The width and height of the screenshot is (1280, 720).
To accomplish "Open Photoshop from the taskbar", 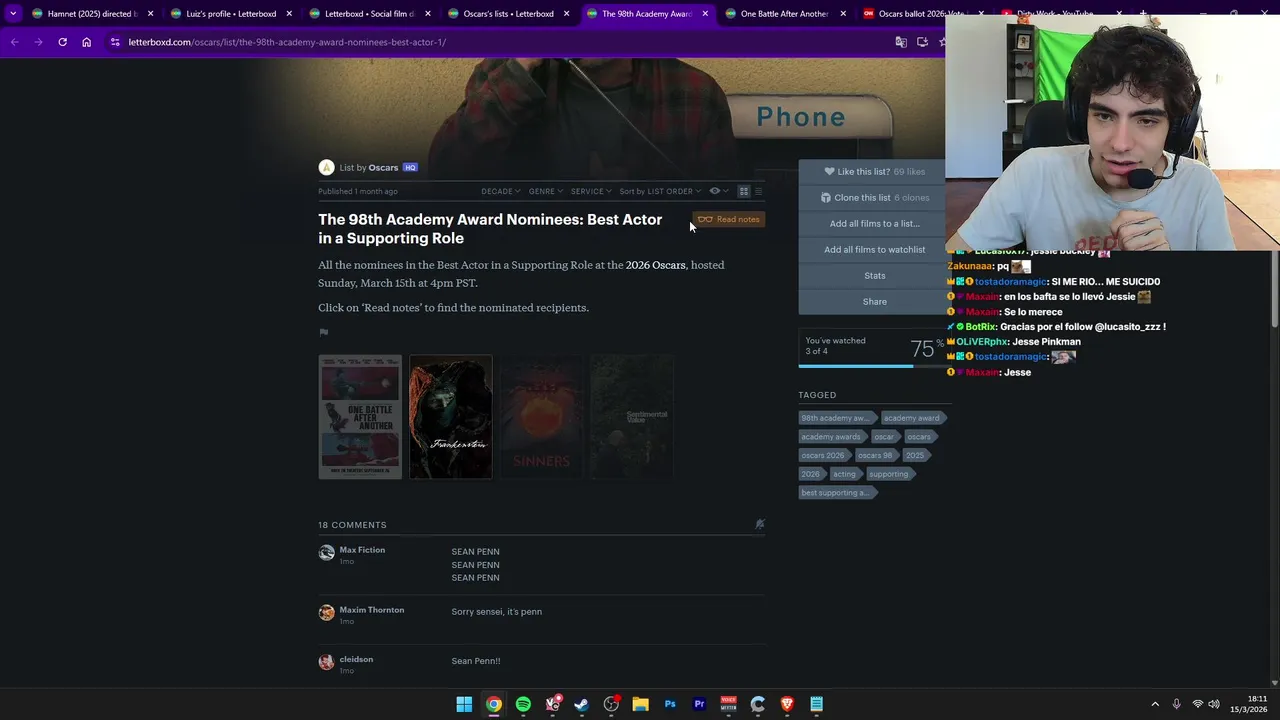I will (670, 704).
